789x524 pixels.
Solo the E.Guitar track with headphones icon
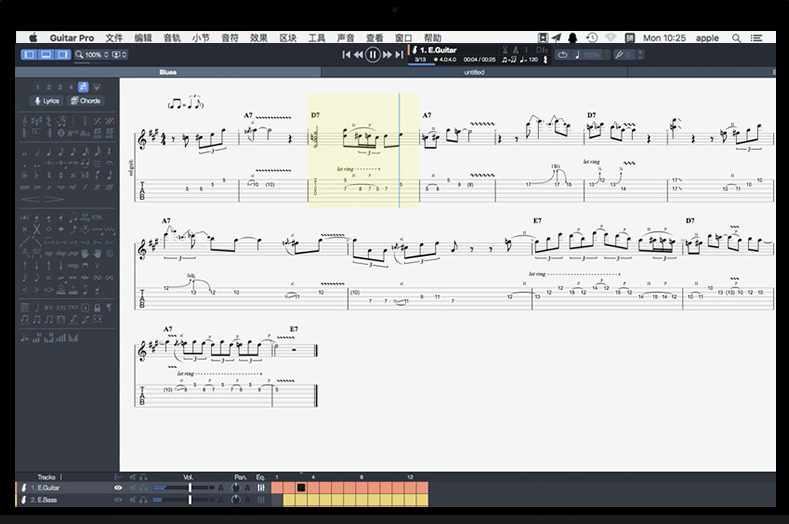tap(143, 488)
